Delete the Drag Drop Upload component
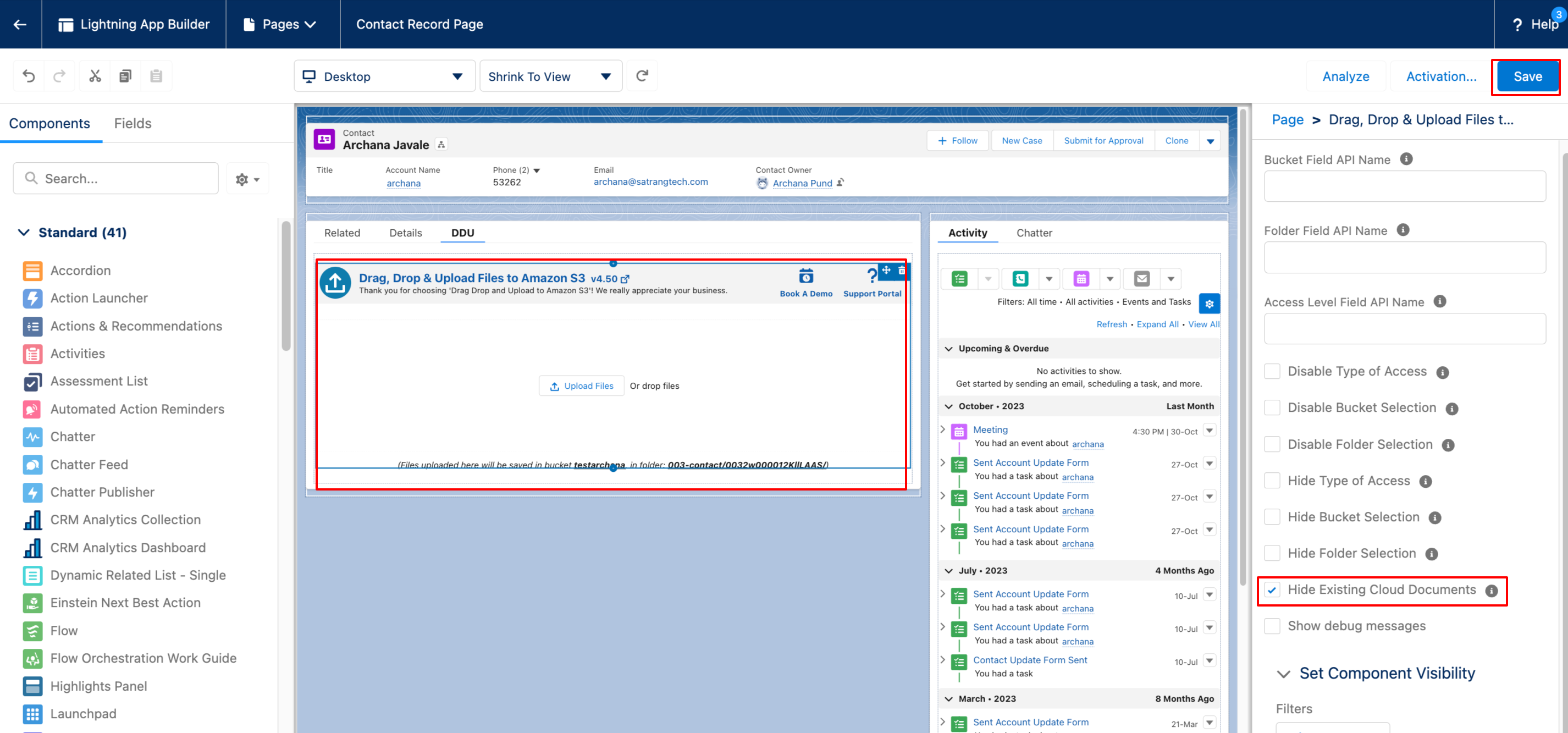This screenshot has width=1568, height=733. [902, 269]
